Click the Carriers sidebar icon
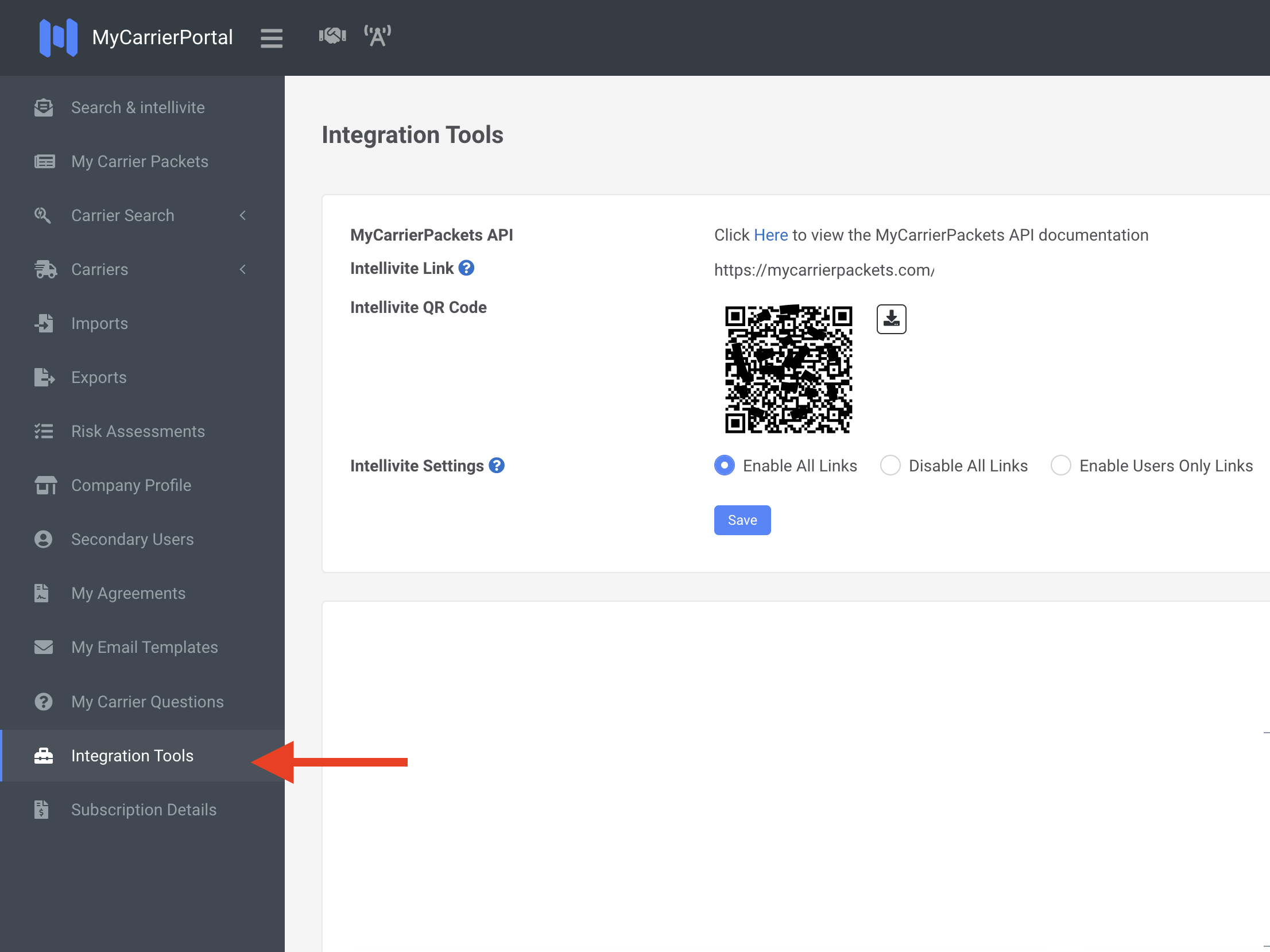1270x952 pixels. coord(45,270)
